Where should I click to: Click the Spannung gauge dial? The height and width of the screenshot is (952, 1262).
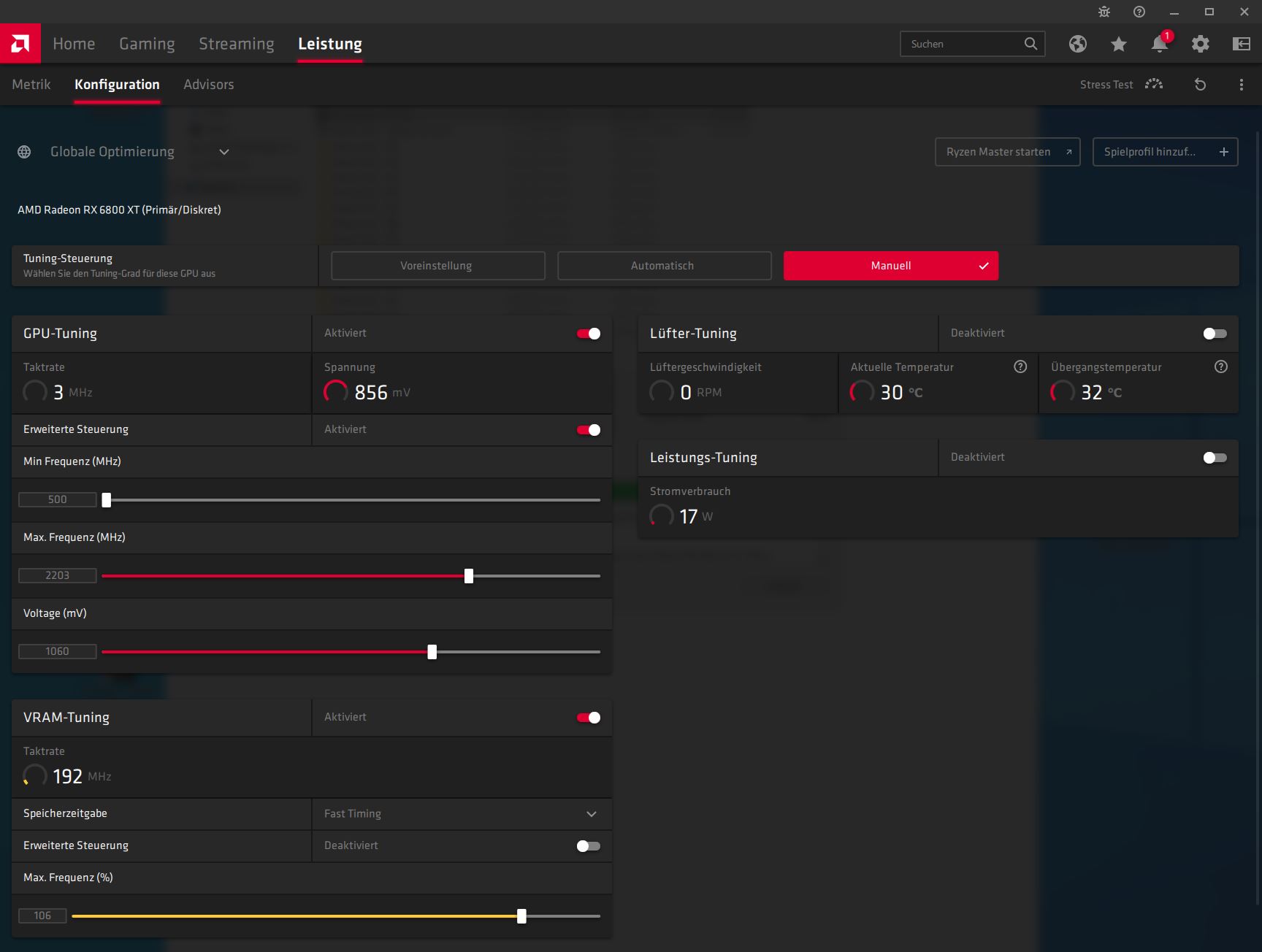[336, 392]
